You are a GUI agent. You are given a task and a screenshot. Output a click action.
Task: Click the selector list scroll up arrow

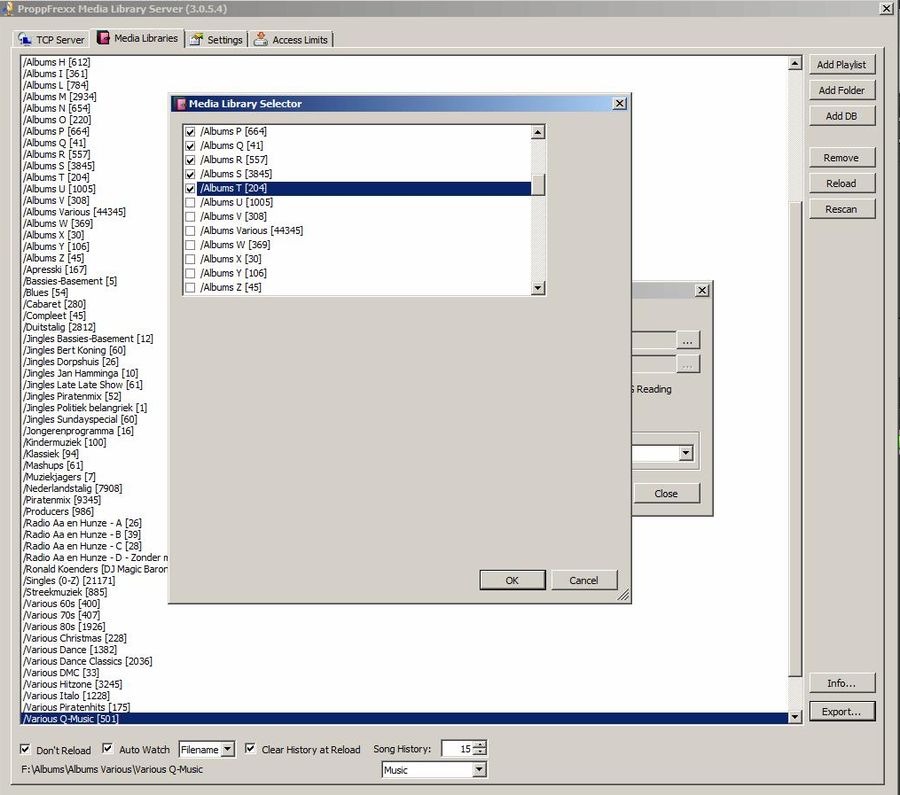pos(538,133)
